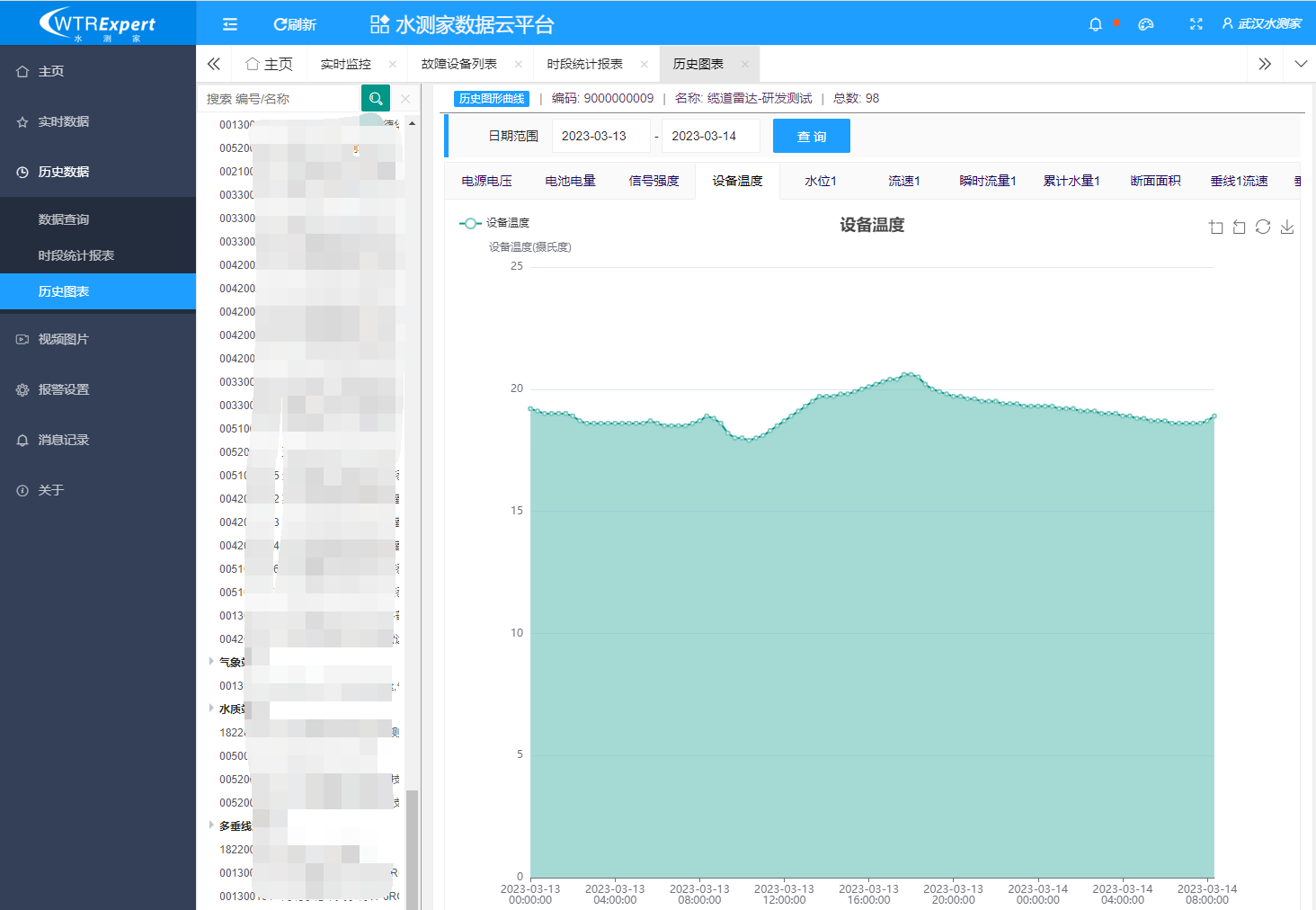Click the 查询 button
This screenshot has height=910, width=1316.
(x=811, y=136)
